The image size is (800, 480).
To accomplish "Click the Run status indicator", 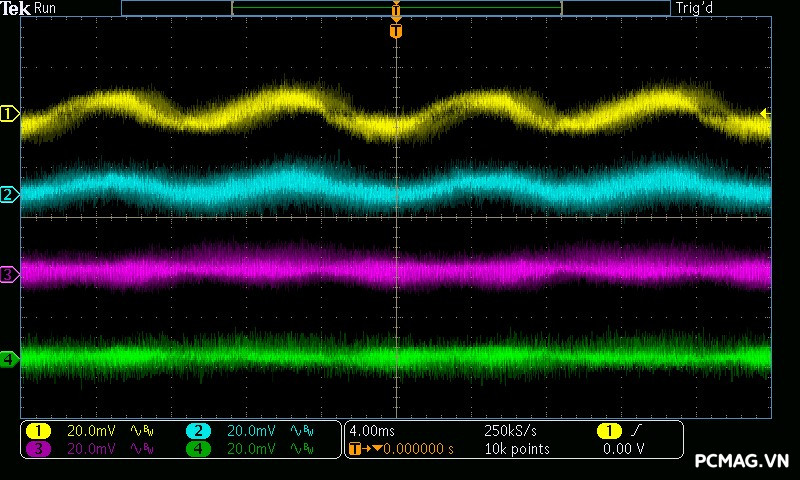I will point(45,8).
